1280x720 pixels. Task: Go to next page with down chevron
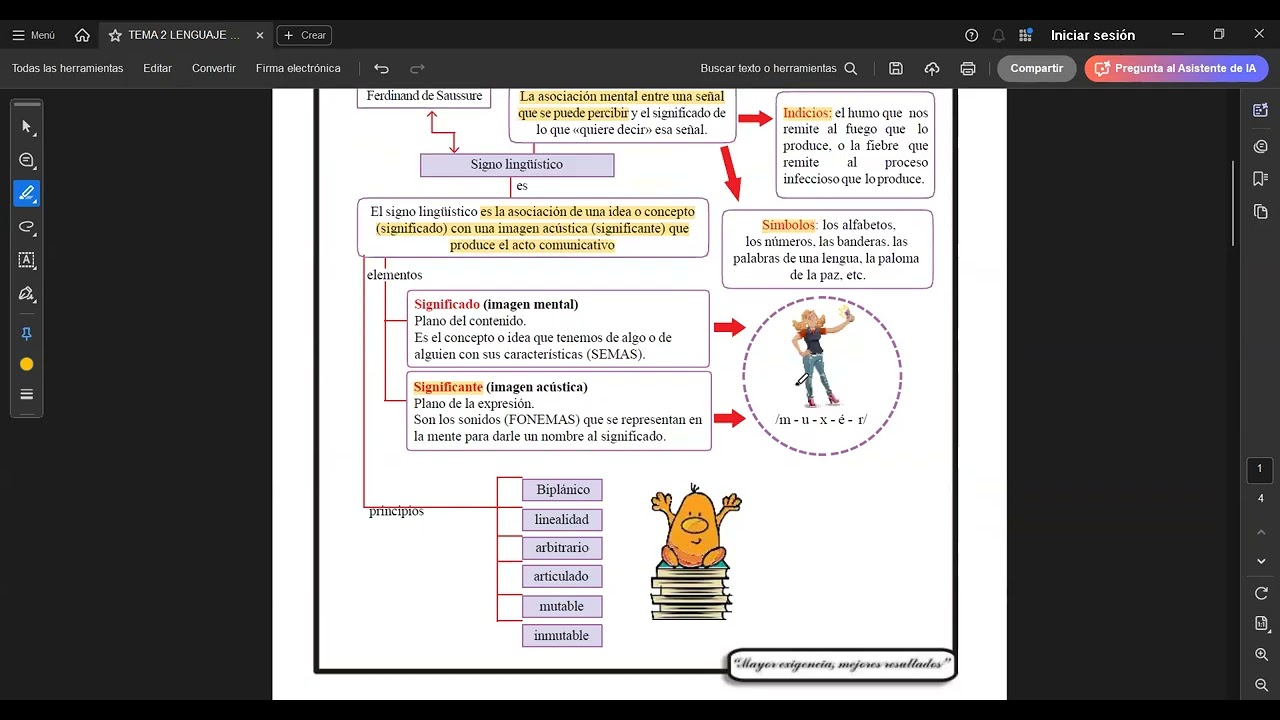click(x=1261, y=561)
